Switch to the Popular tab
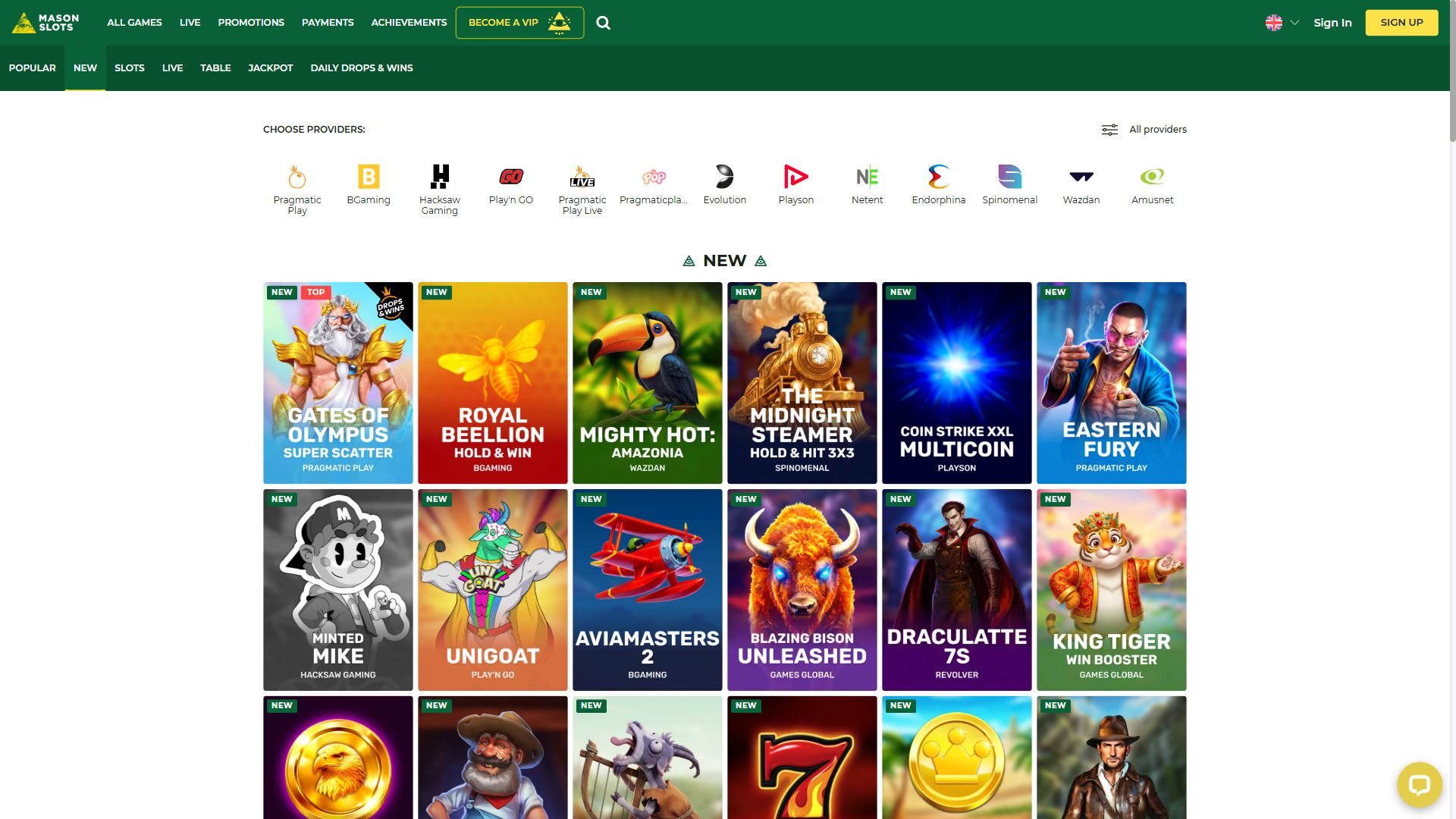 32,68
